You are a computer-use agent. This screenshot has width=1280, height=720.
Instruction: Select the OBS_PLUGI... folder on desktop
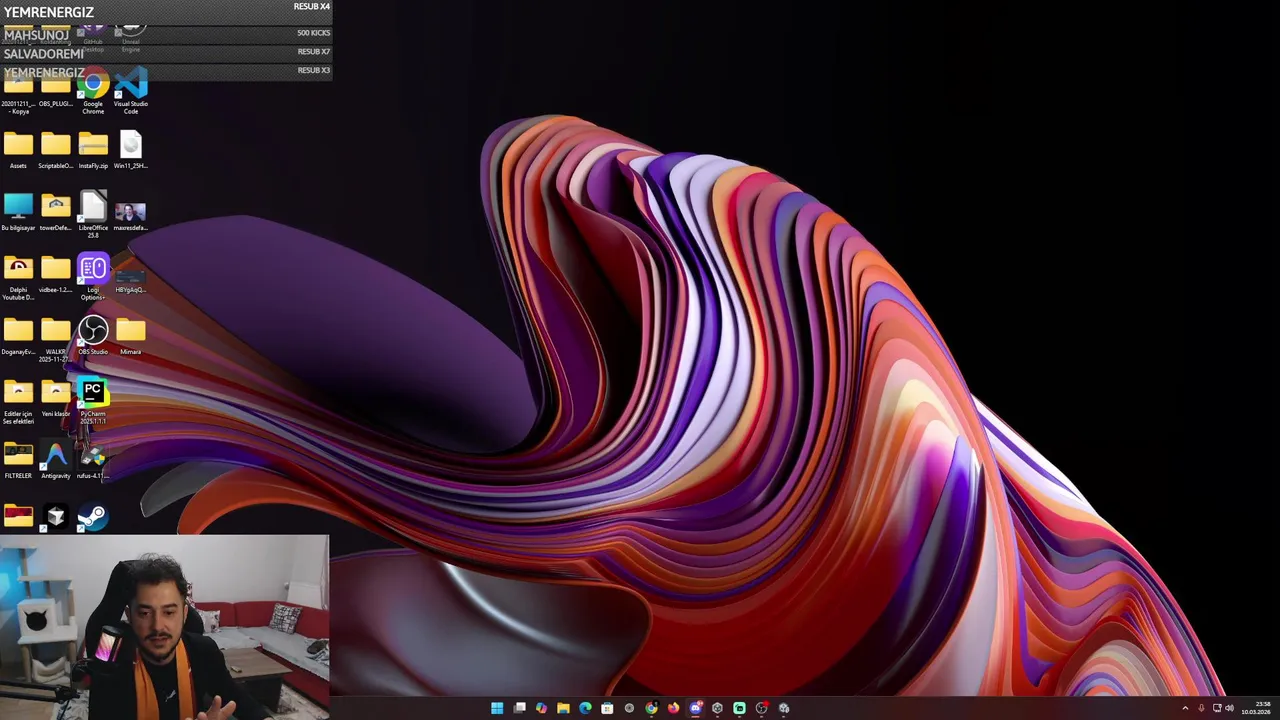click(56, 92)
